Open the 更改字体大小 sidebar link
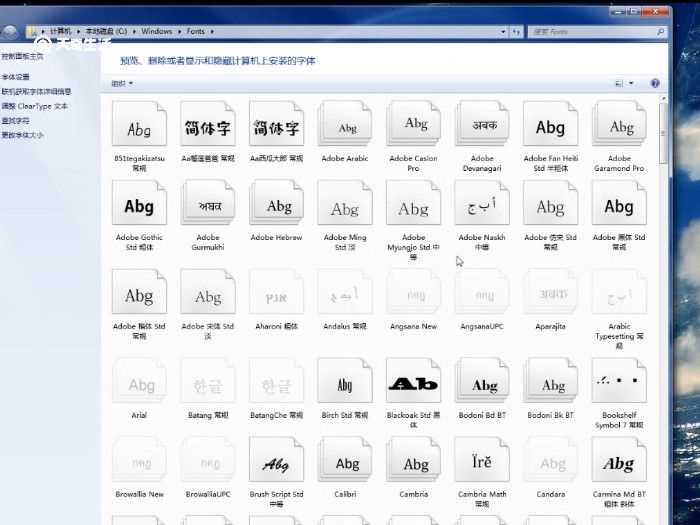 [22, 135]
